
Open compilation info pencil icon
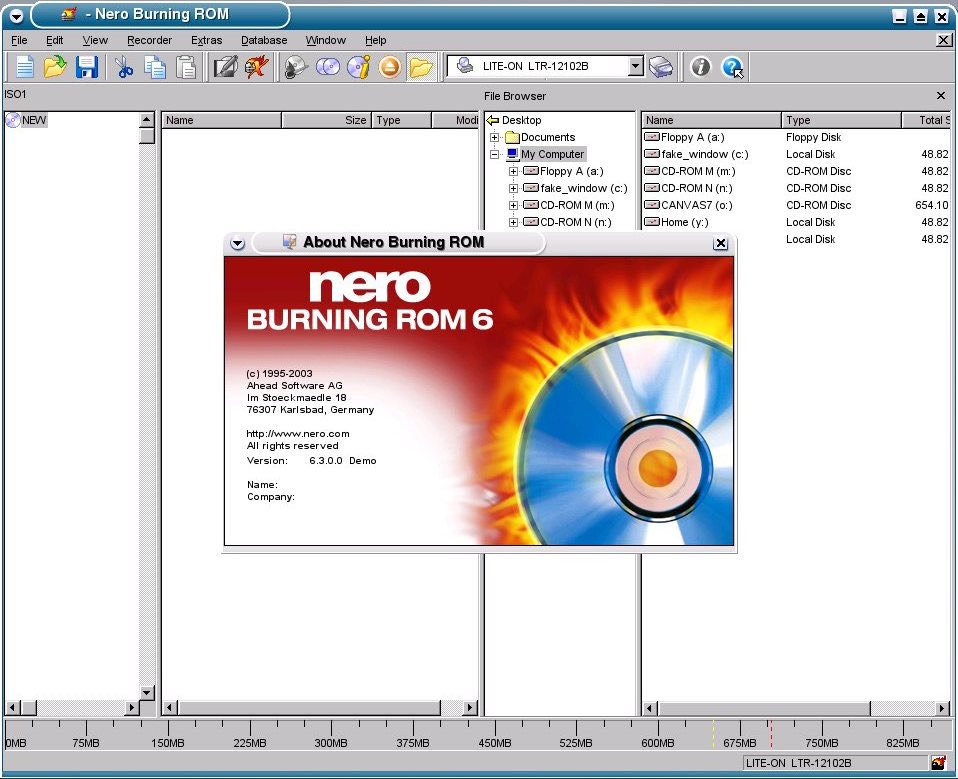point(225,67)
